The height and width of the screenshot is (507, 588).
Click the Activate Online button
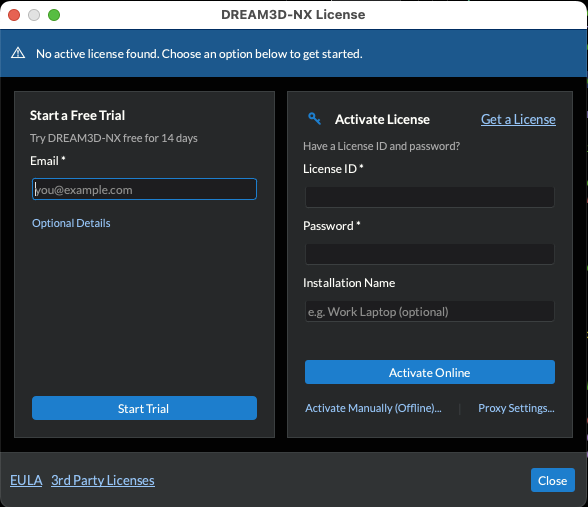point(430,372)
